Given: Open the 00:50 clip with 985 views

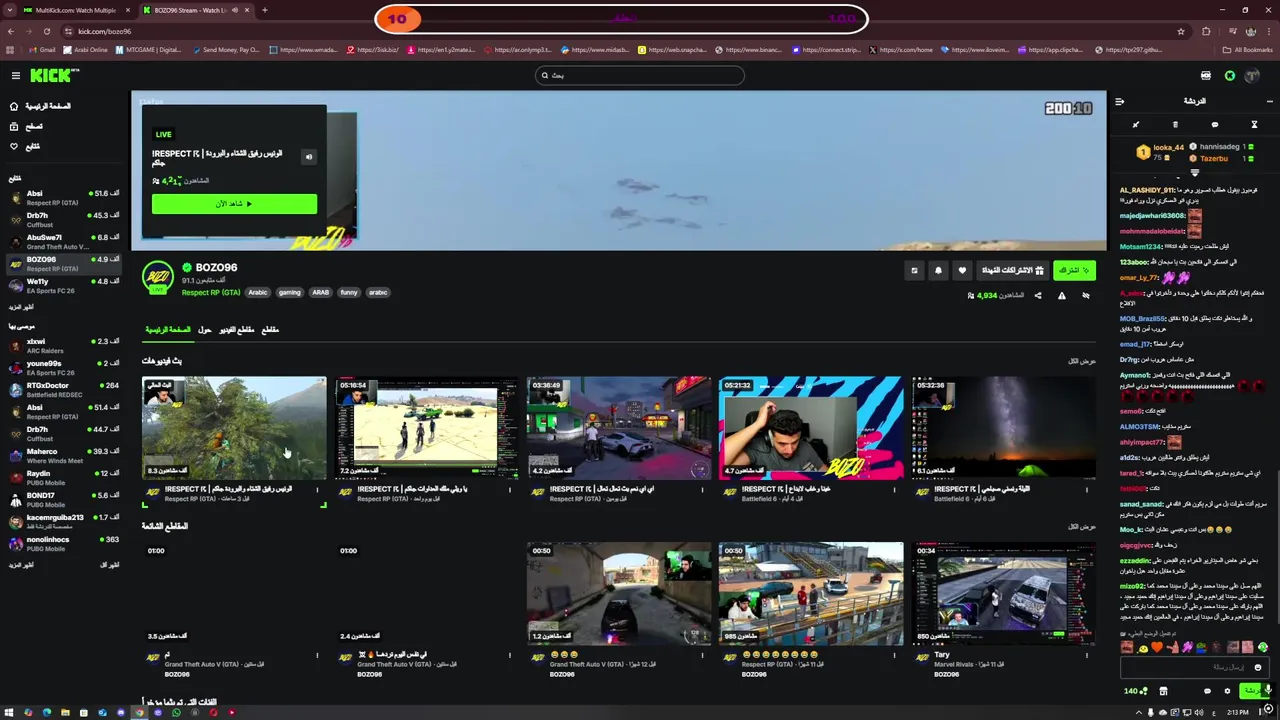Looking at the screenshot, I should pos(811,594).
